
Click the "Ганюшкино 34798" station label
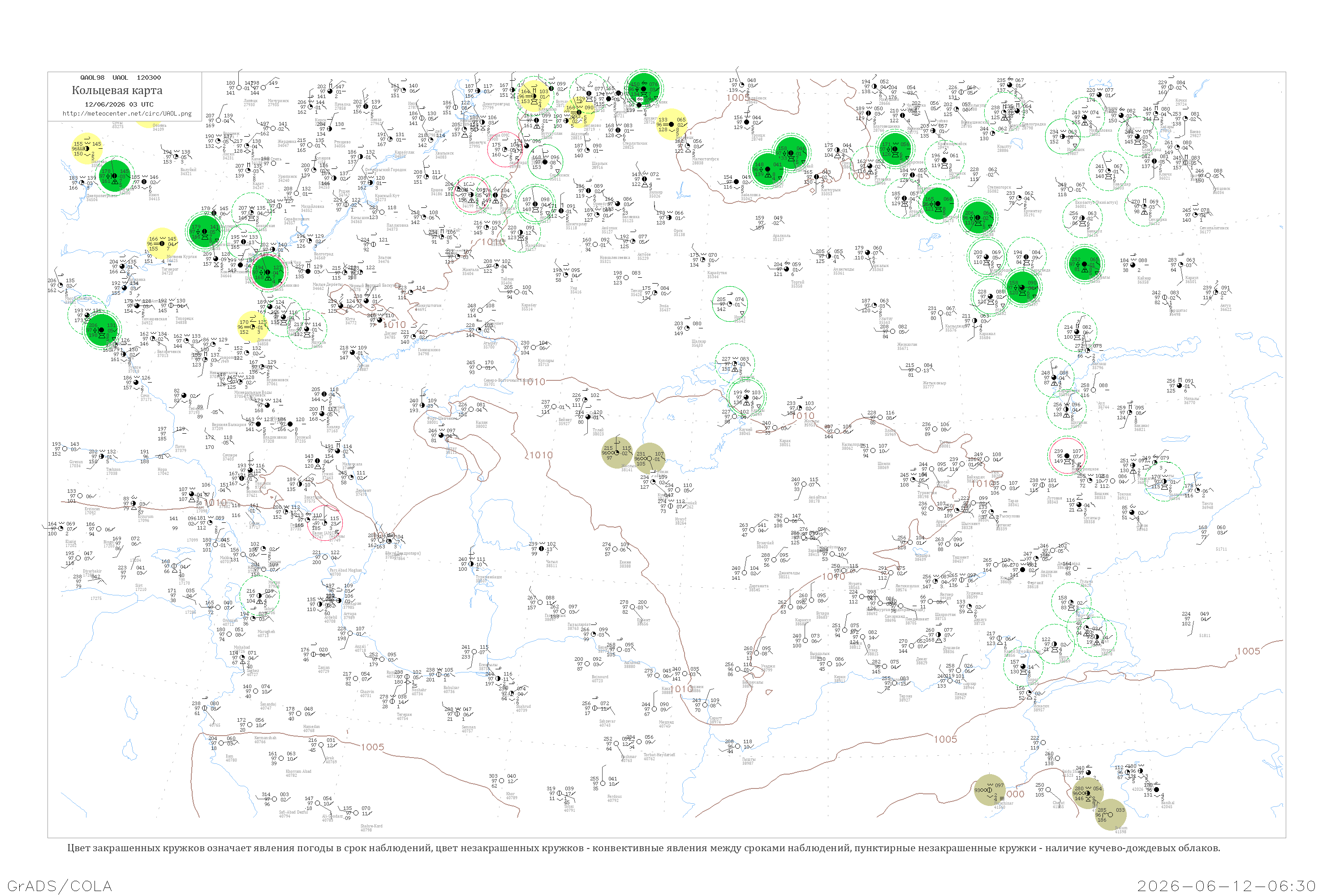429,351
